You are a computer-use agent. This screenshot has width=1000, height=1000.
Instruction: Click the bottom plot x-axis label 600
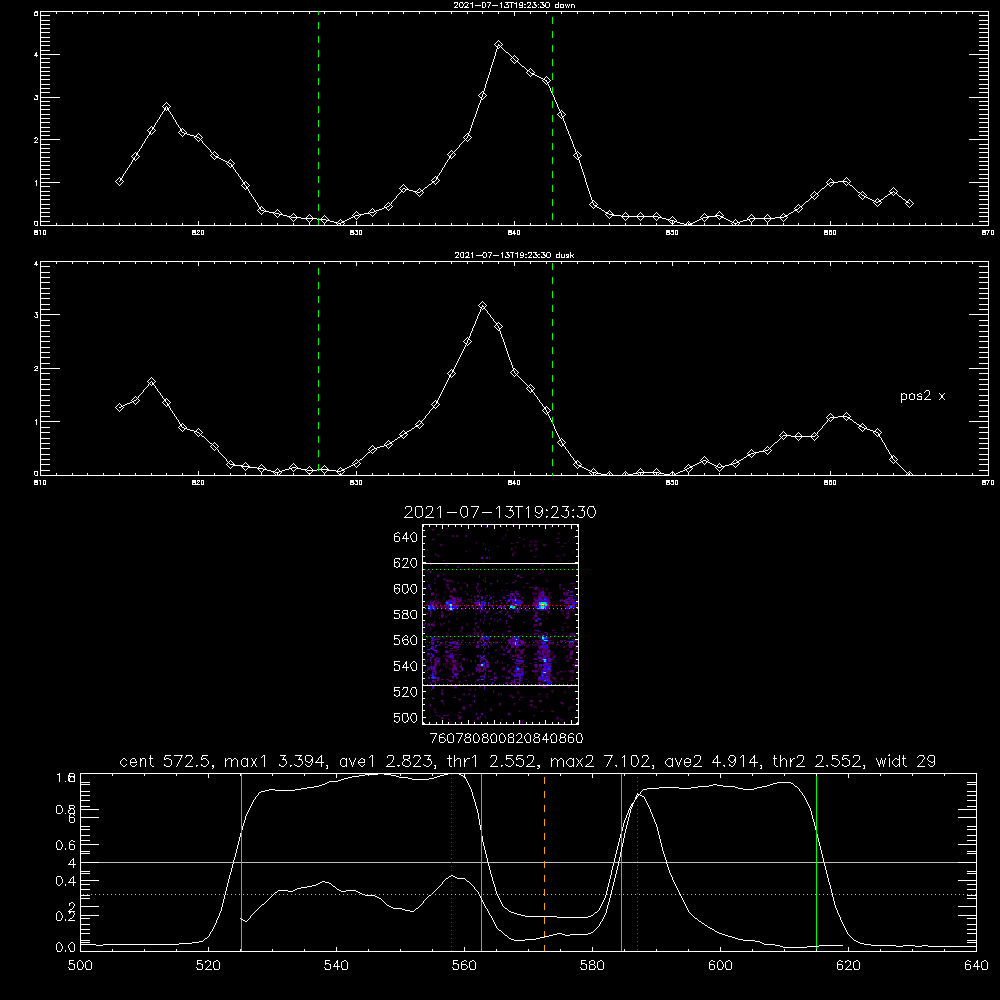point(720,966)
